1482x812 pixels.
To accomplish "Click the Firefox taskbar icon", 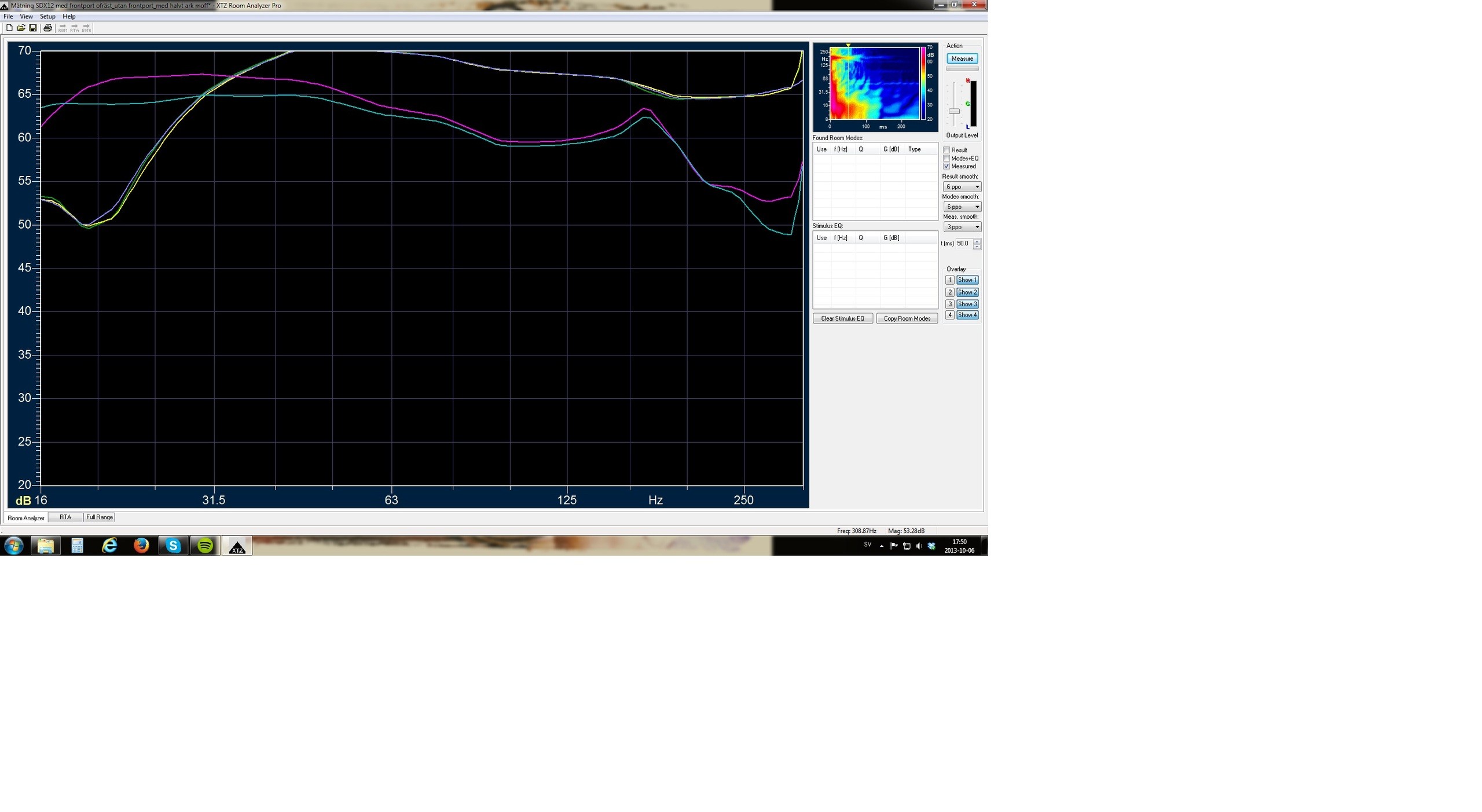I will pos(141,546).
